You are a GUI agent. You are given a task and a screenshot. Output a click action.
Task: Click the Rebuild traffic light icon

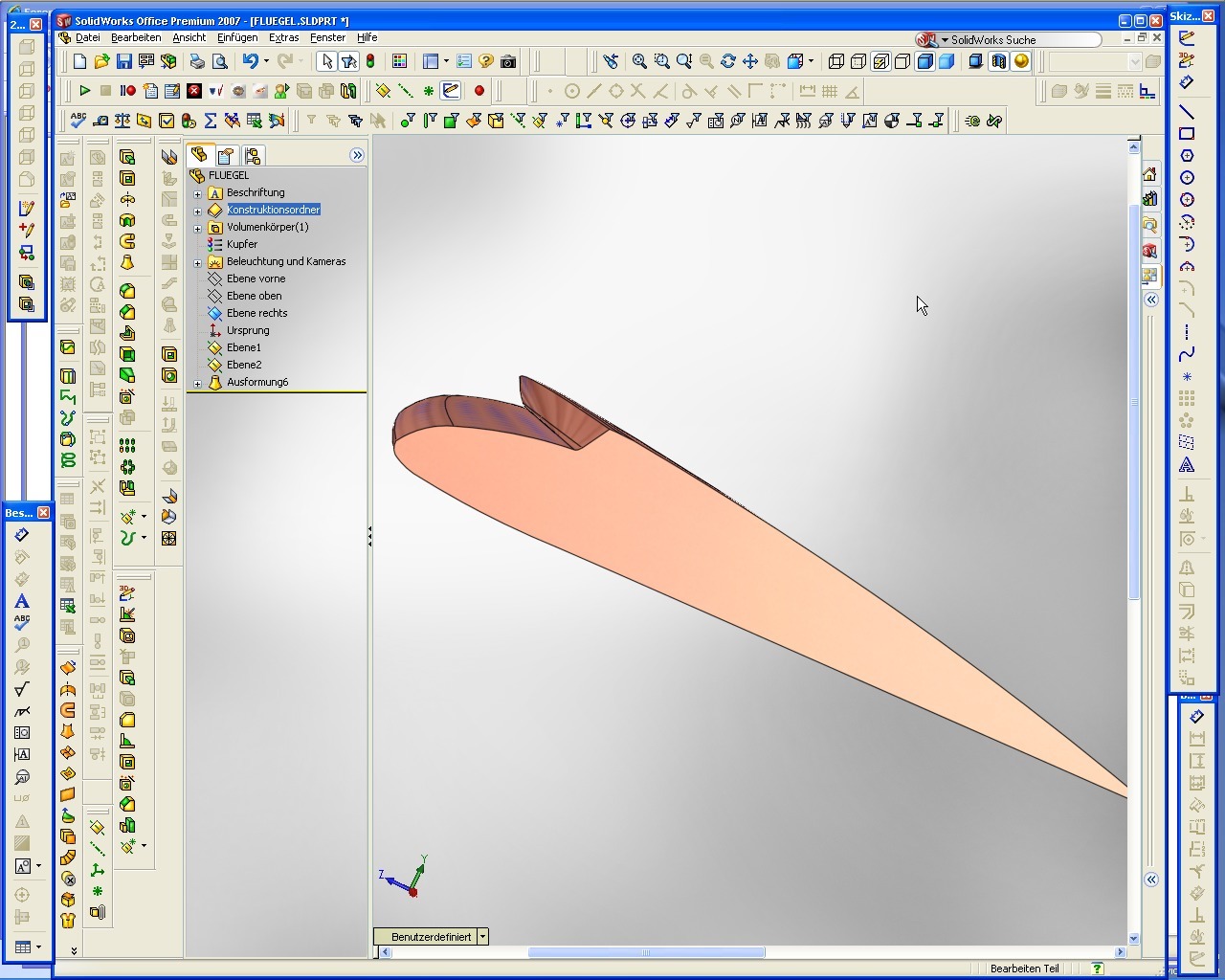pos(370,61)
